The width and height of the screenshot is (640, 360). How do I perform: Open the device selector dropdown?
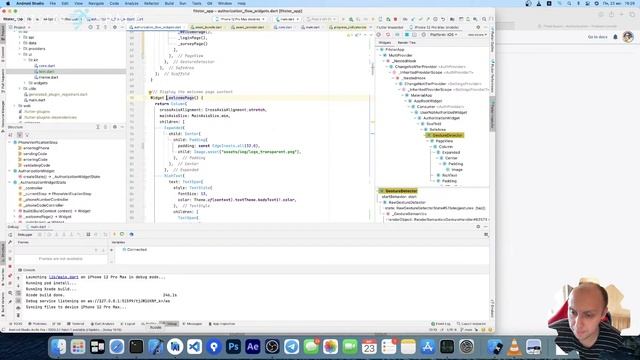click(240, 19)
